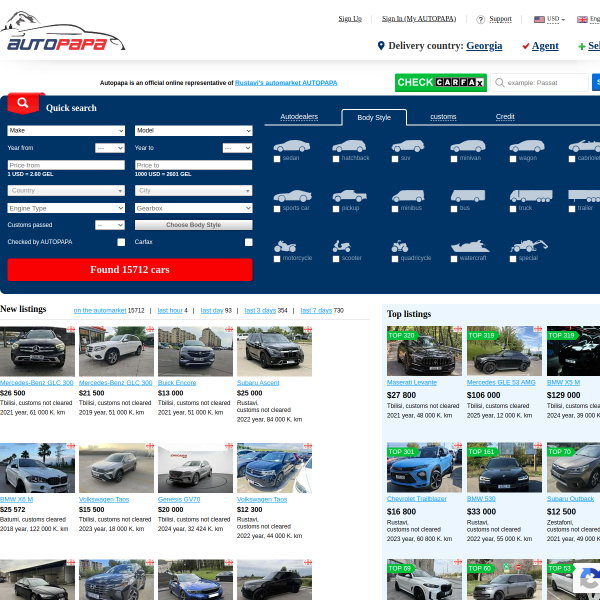Open the Genesis GV70 listing thumbnail
The image size is (600, 600).
coord(195,468)
